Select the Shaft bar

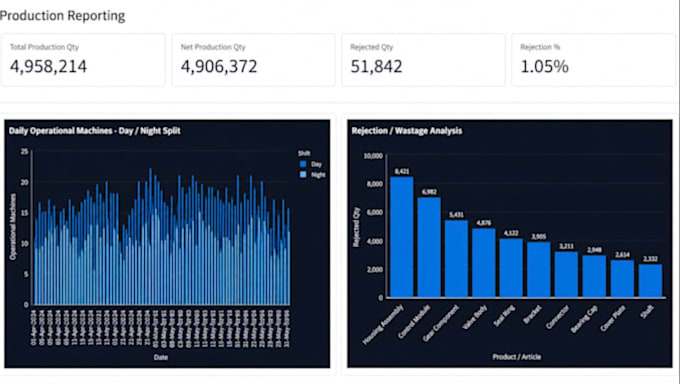(650, 281)
